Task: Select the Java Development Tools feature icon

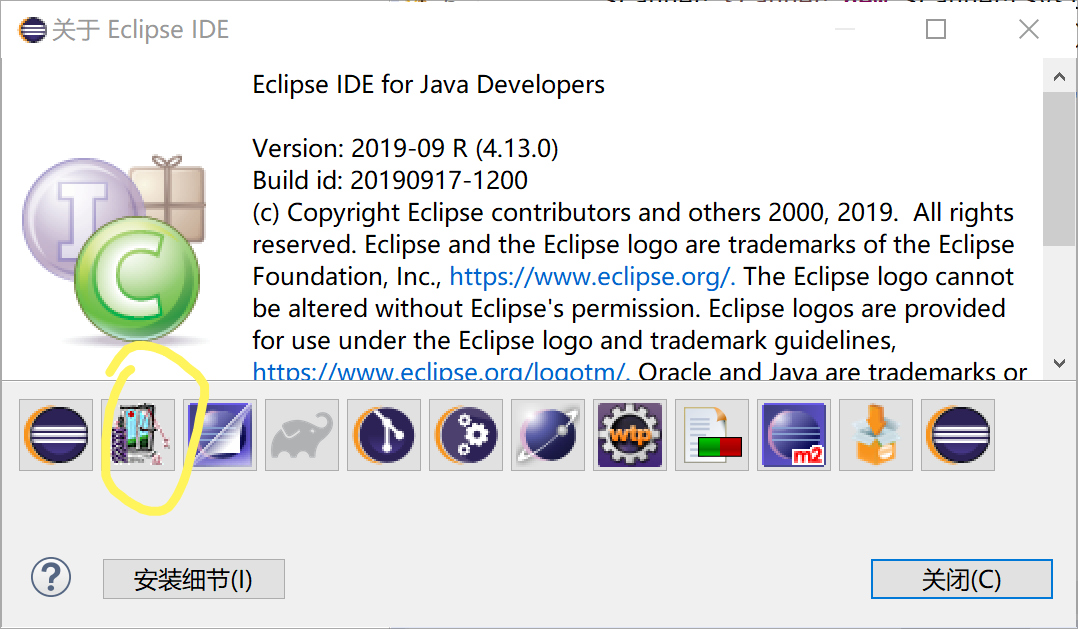Action: [219, 435]
